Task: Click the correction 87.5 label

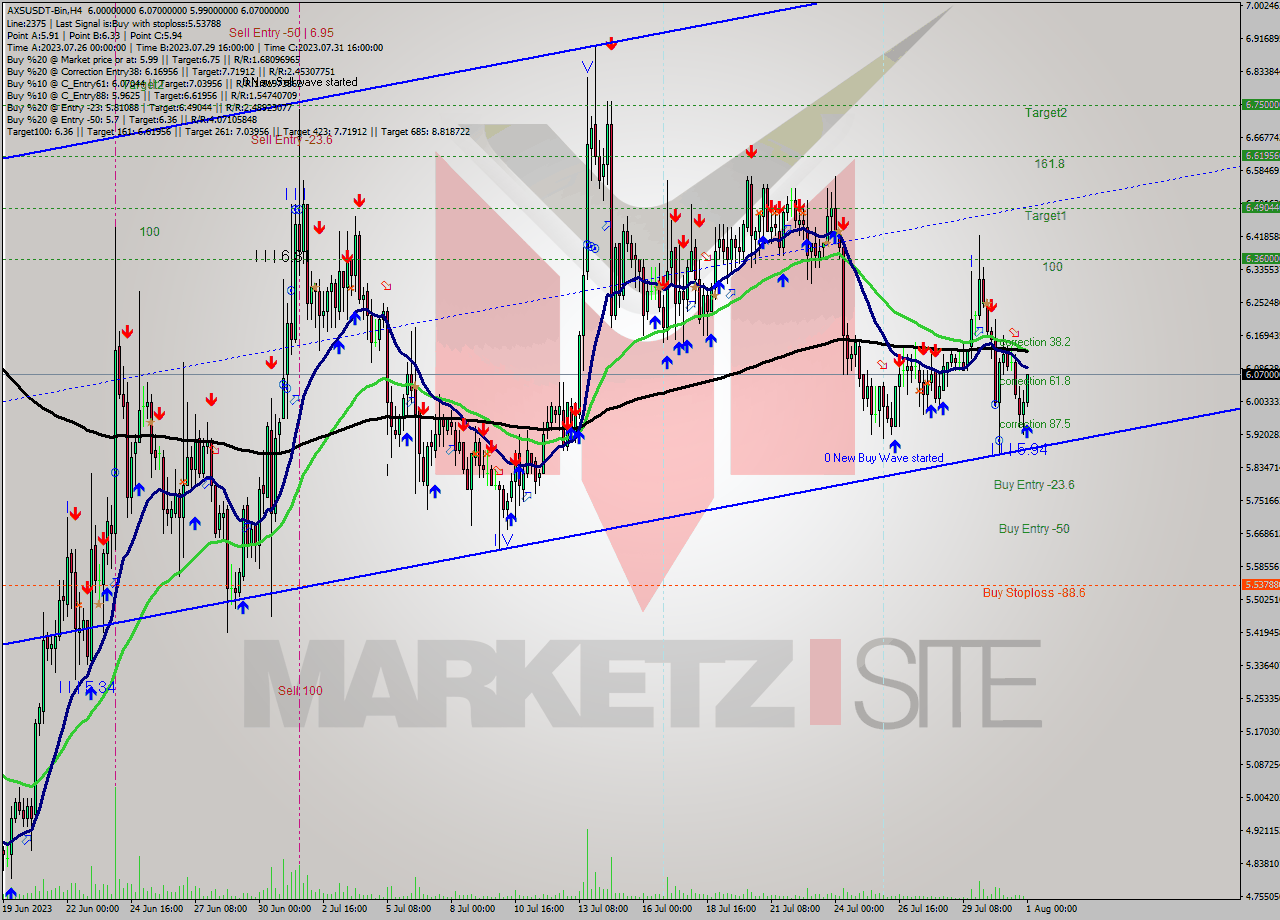Action: click(1035, 425)
